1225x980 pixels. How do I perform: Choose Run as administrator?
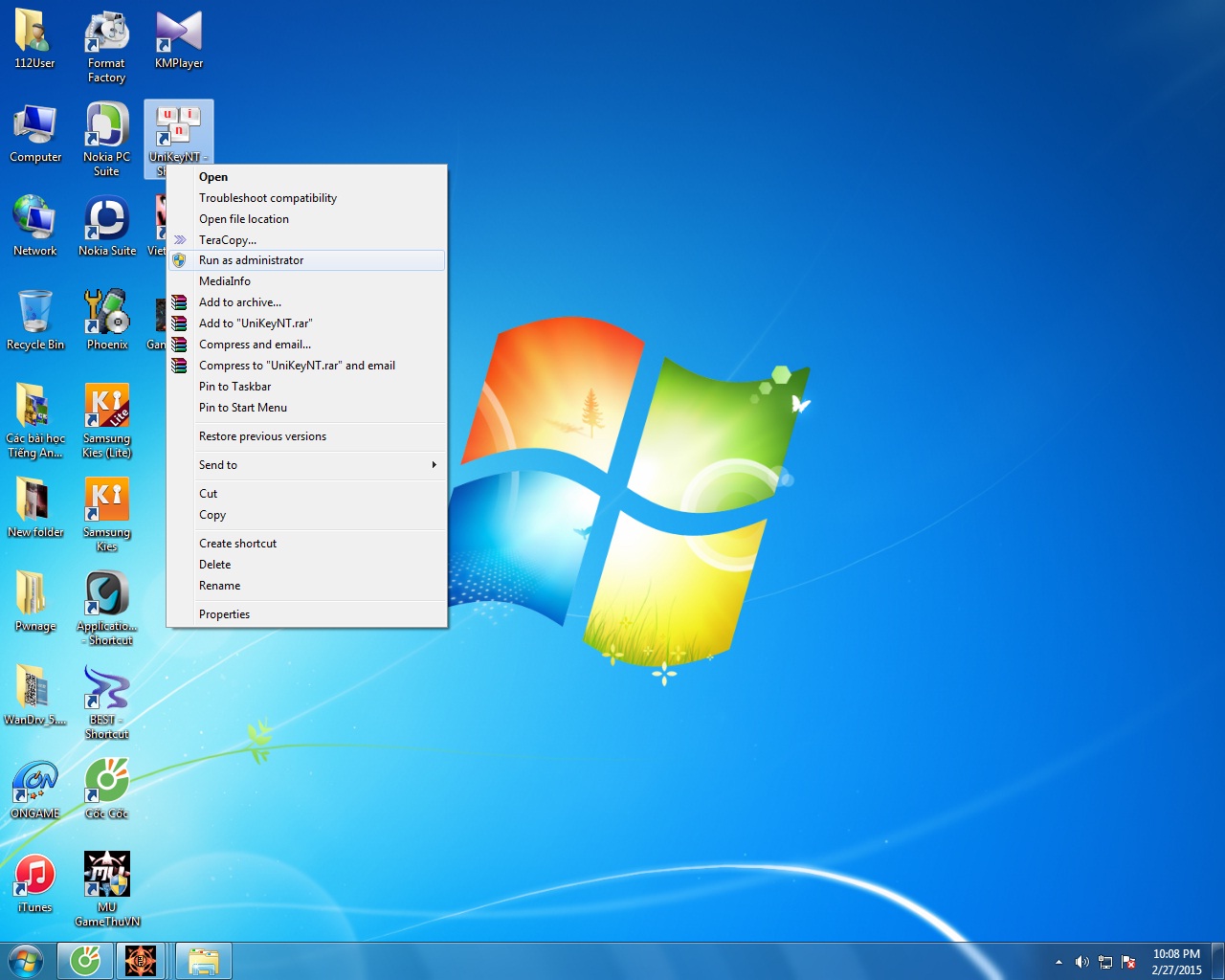(x=306, y=260)
